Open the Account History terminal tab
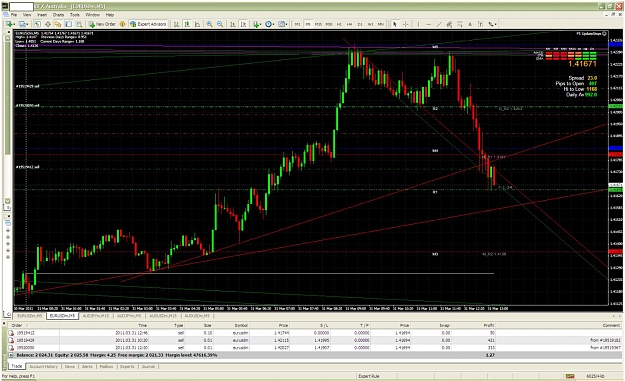 (43, 367)
